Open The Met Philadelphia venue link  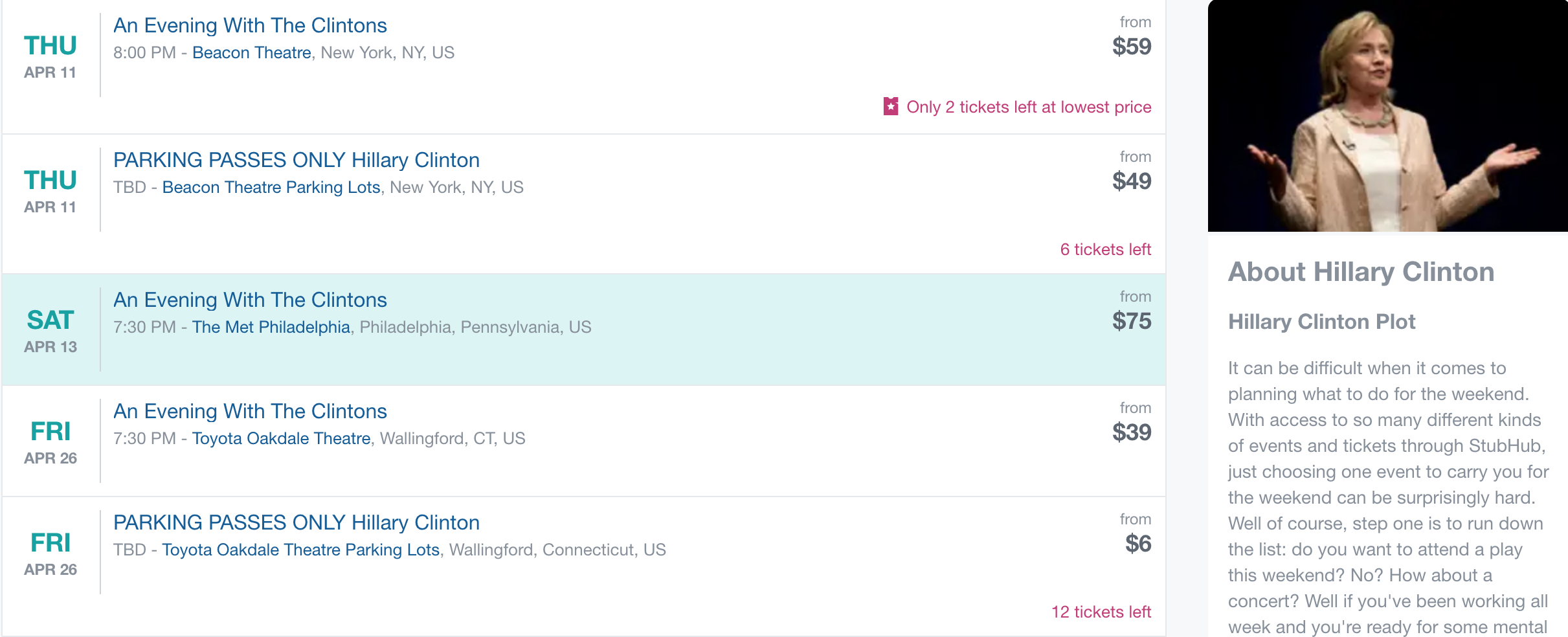coord(271,327)
